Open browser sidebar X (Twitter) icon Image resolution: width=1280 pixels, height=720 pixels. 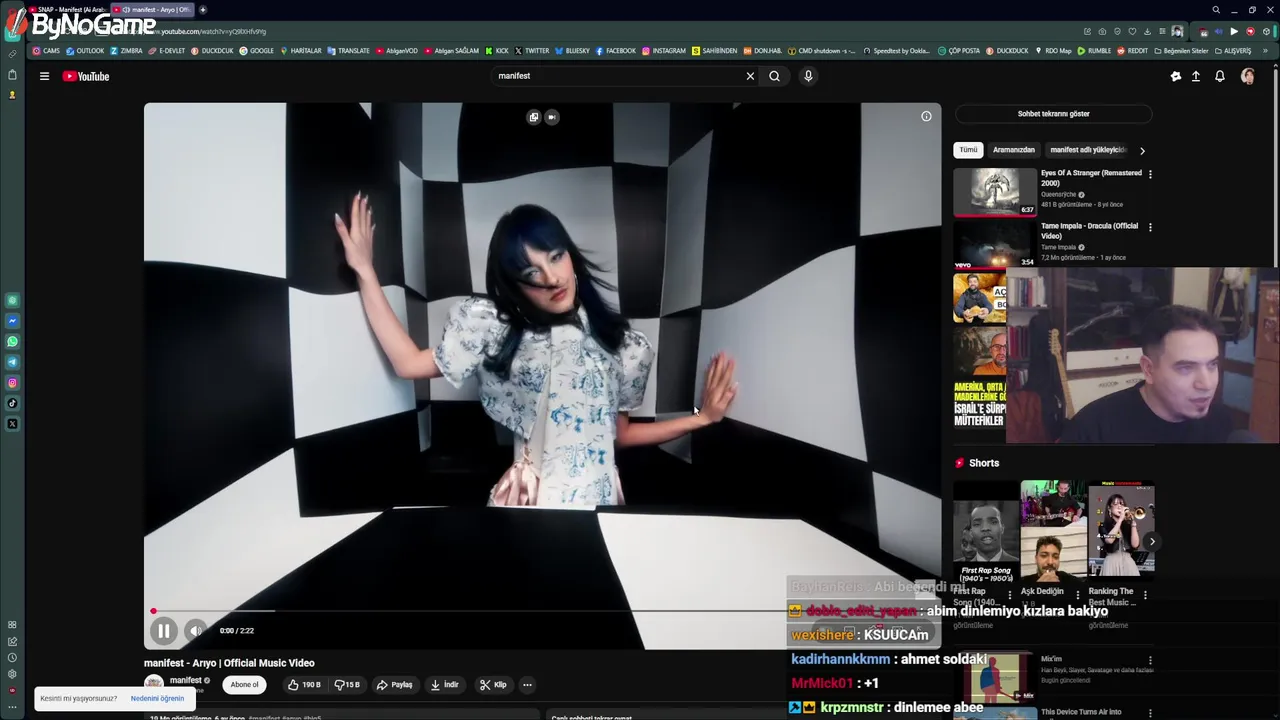(12, 424)
